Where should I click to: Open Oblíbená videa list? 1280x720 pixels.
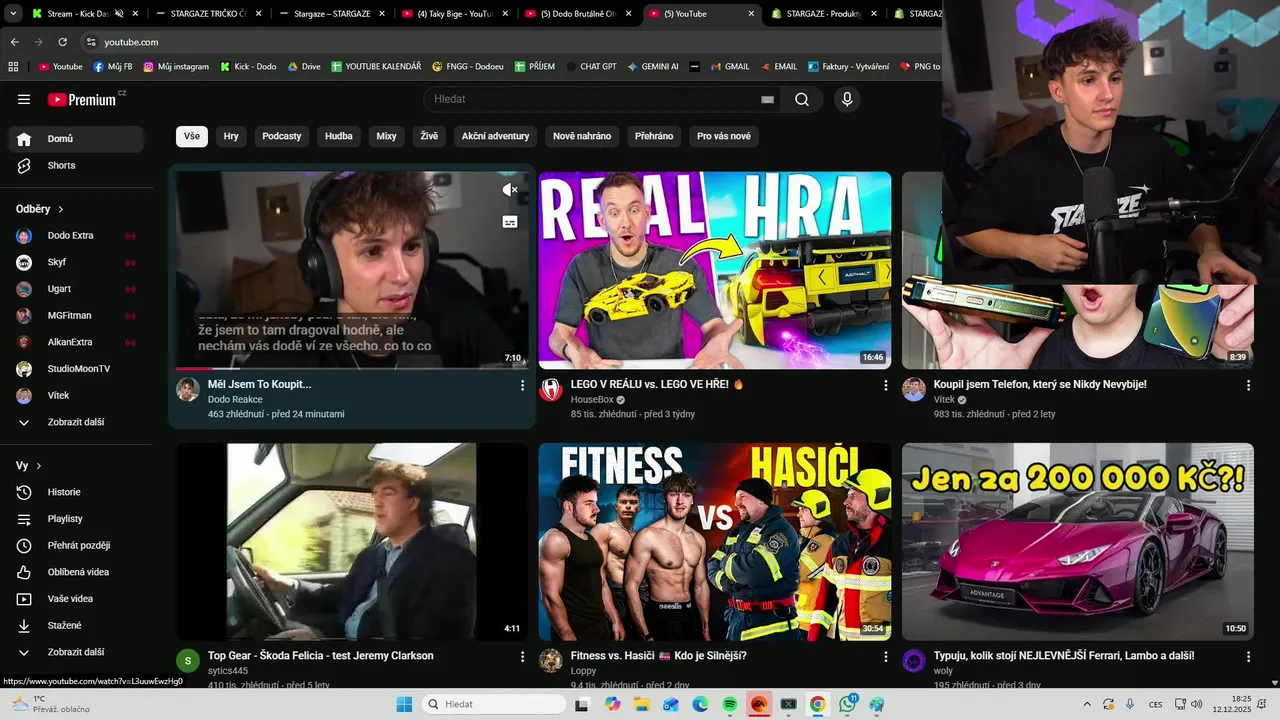[x=76, y=572]
